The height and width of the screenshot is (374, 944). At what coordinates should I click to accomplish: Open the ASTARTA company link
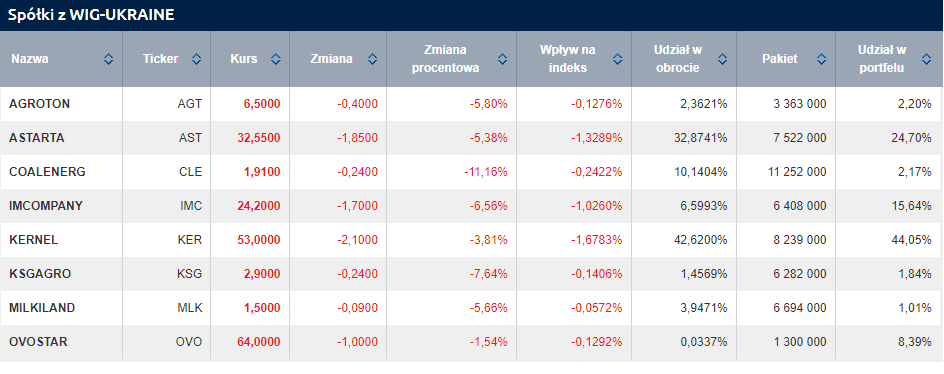[37, 138]
